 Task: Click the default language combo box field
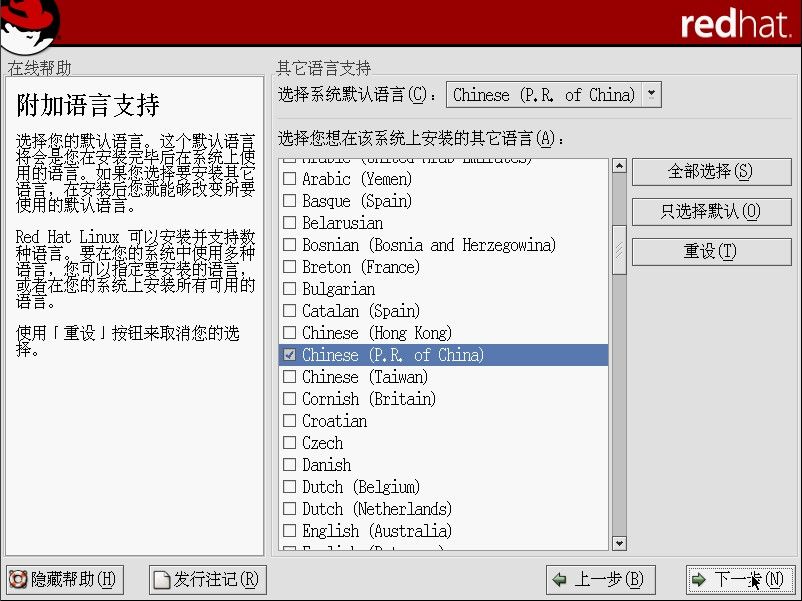[553, 95]
